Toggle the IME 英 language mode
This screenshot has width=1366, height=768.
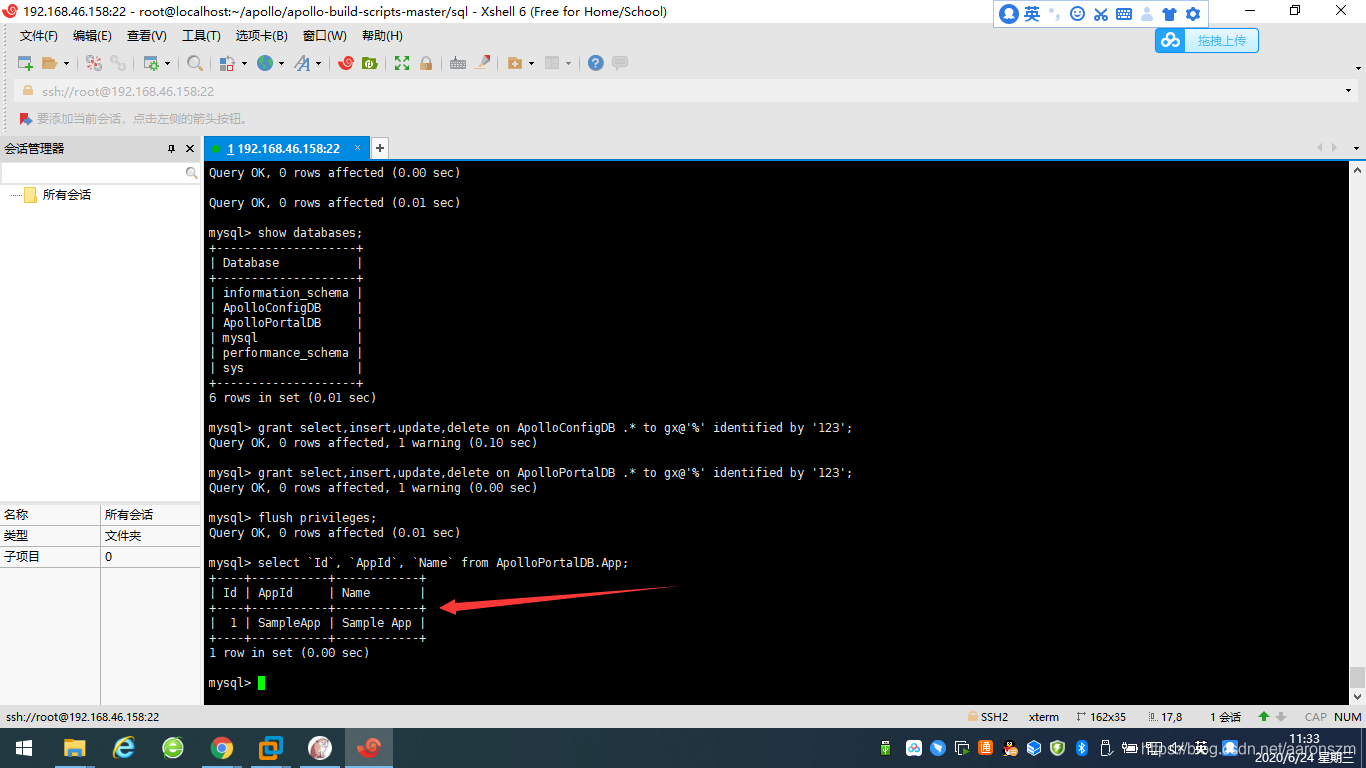click(x=1032, y=14)
